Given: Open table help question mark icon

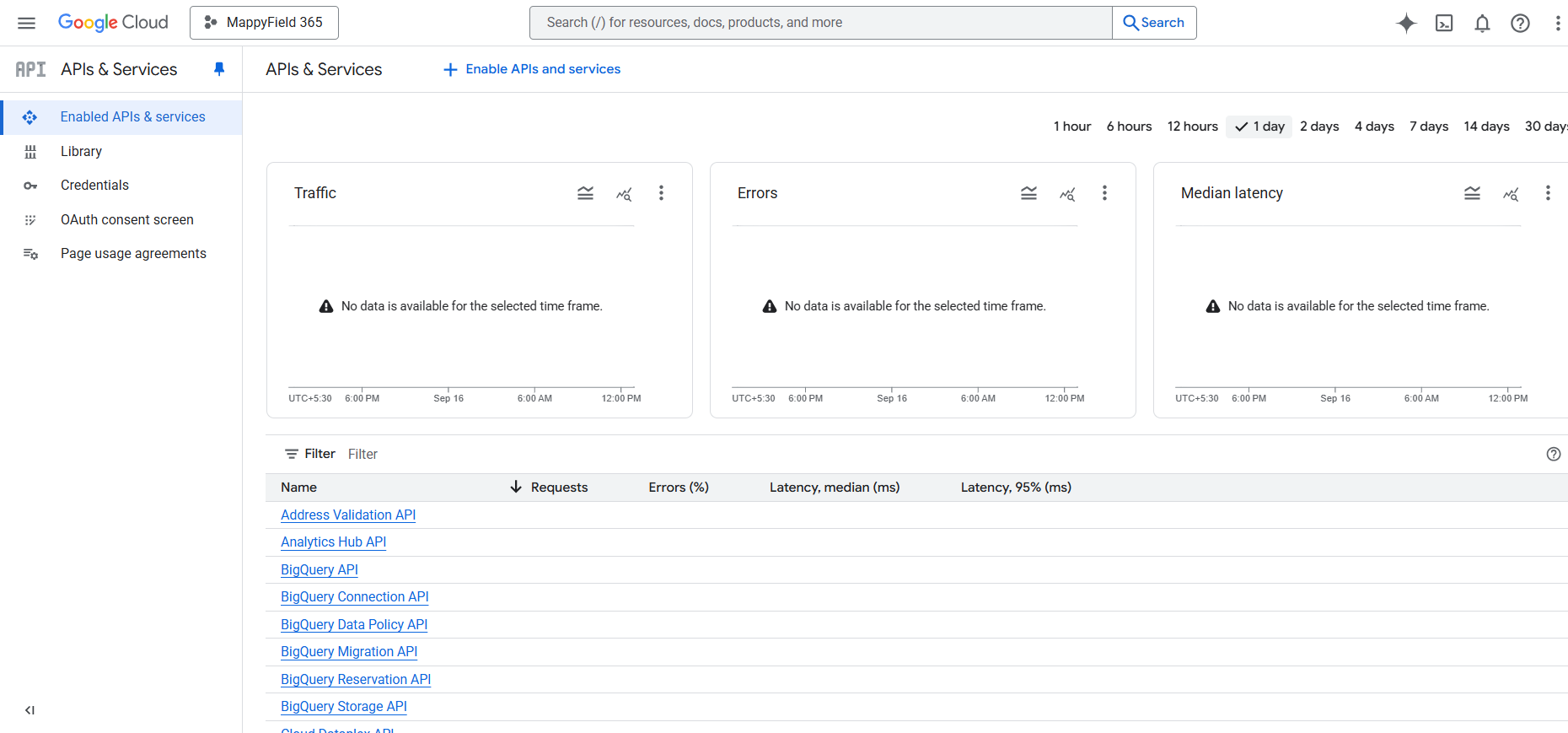Looking at the screenshot, I should click(1554, 454).
